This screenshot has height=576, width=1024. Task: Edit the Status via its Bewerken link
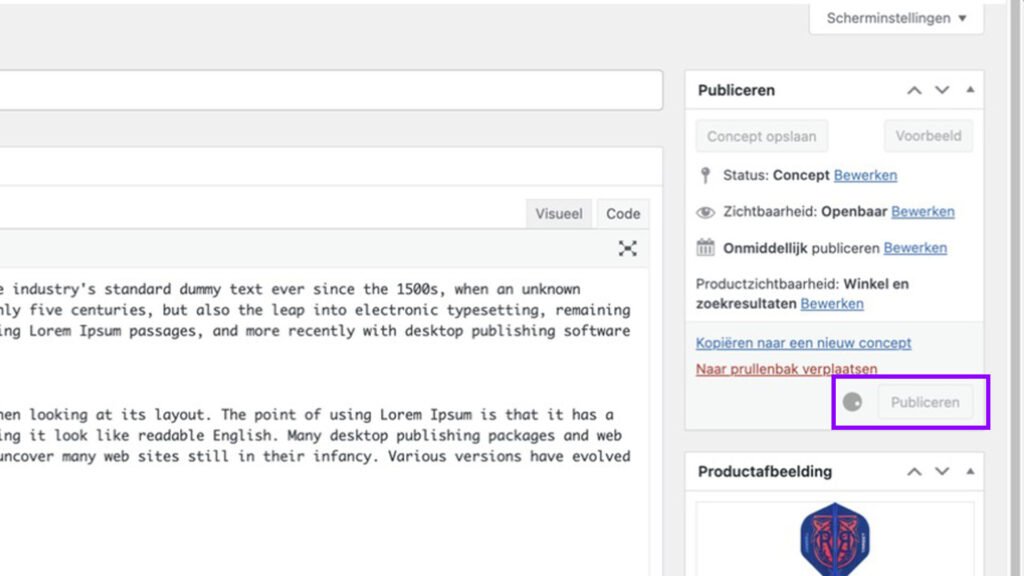pos(865,175)
